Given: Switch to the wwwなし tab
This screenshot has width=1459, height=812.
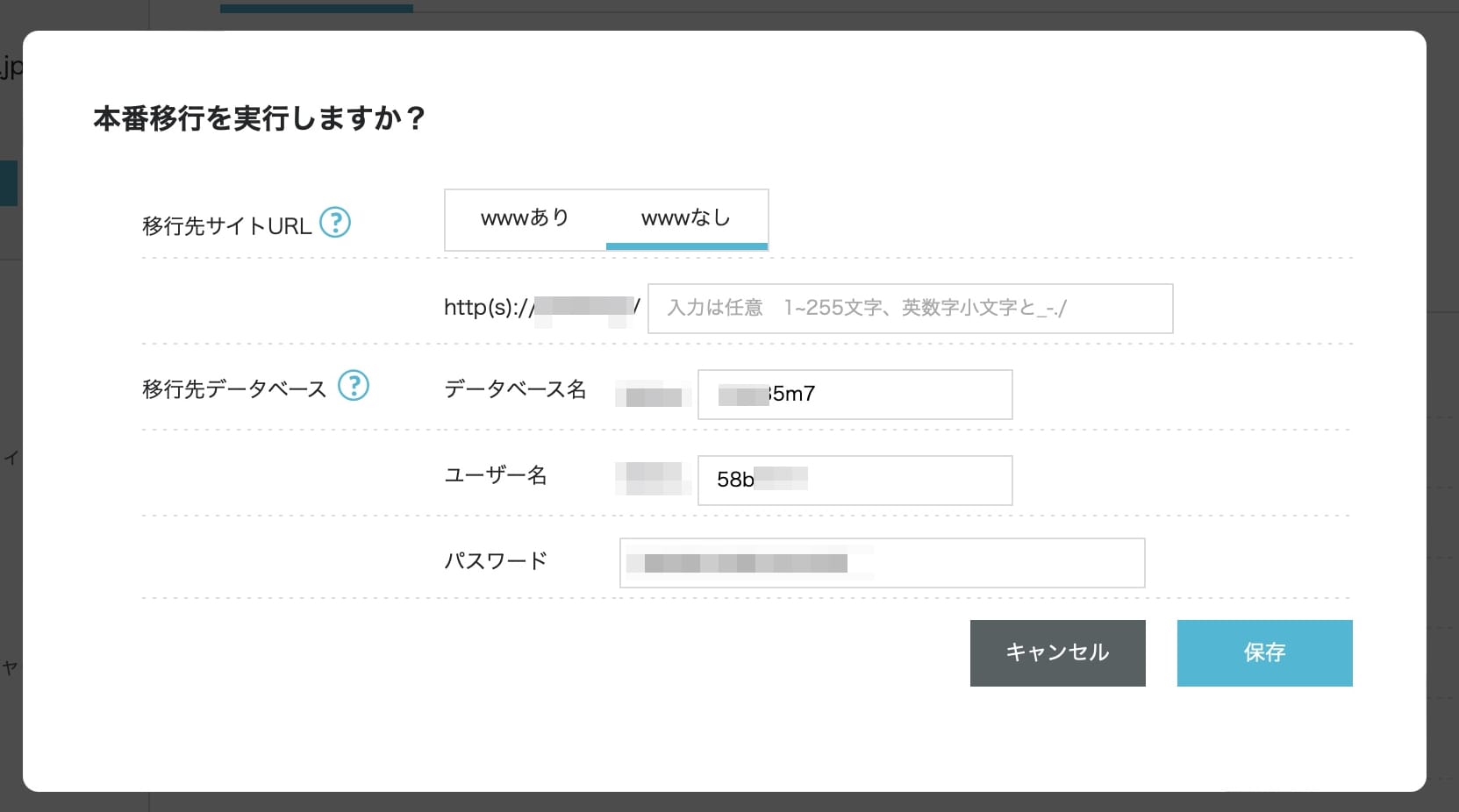Looking at the screenshot, I should coord(686,218).
